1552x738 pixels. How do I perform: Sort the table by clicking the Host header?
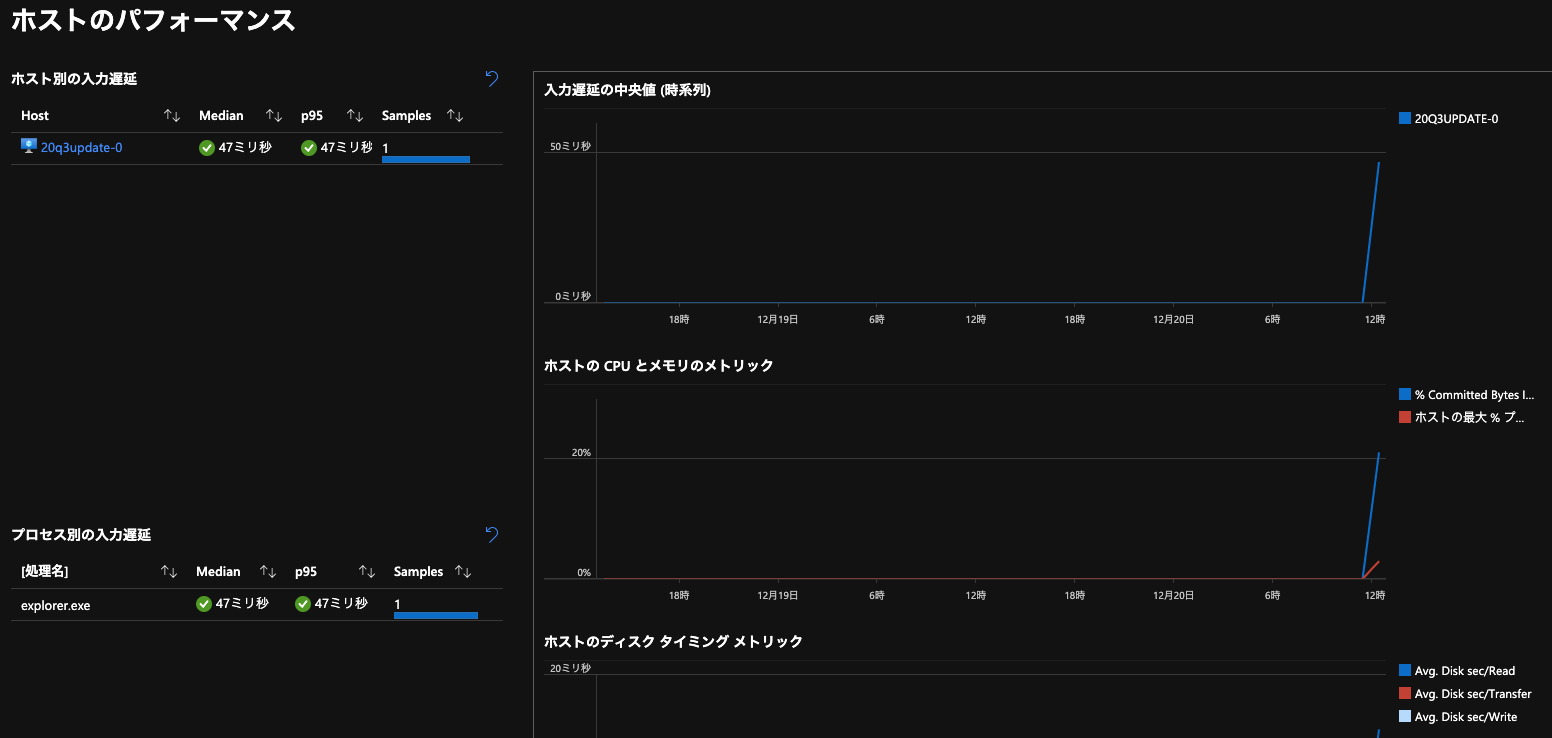[34, 115]
